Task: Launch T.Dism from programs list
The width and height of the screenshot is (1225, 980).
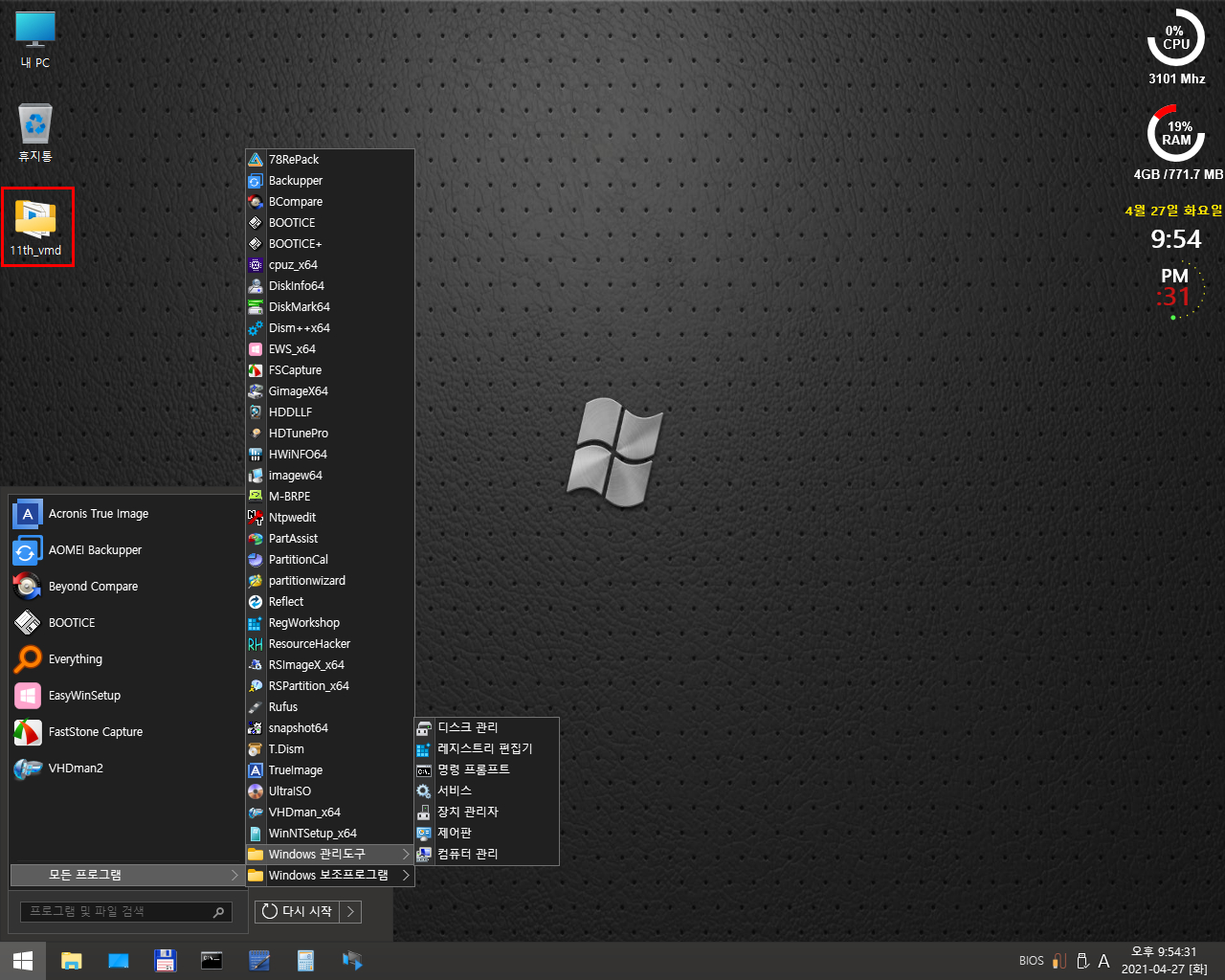Action: tap(330, 749)
